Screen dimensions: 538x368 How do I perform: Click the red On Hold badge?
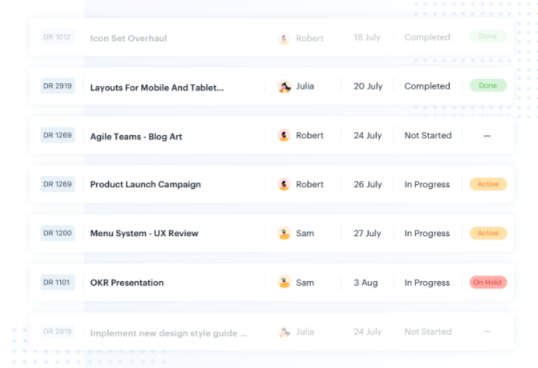pyautogui.click(x=488, y=282)
